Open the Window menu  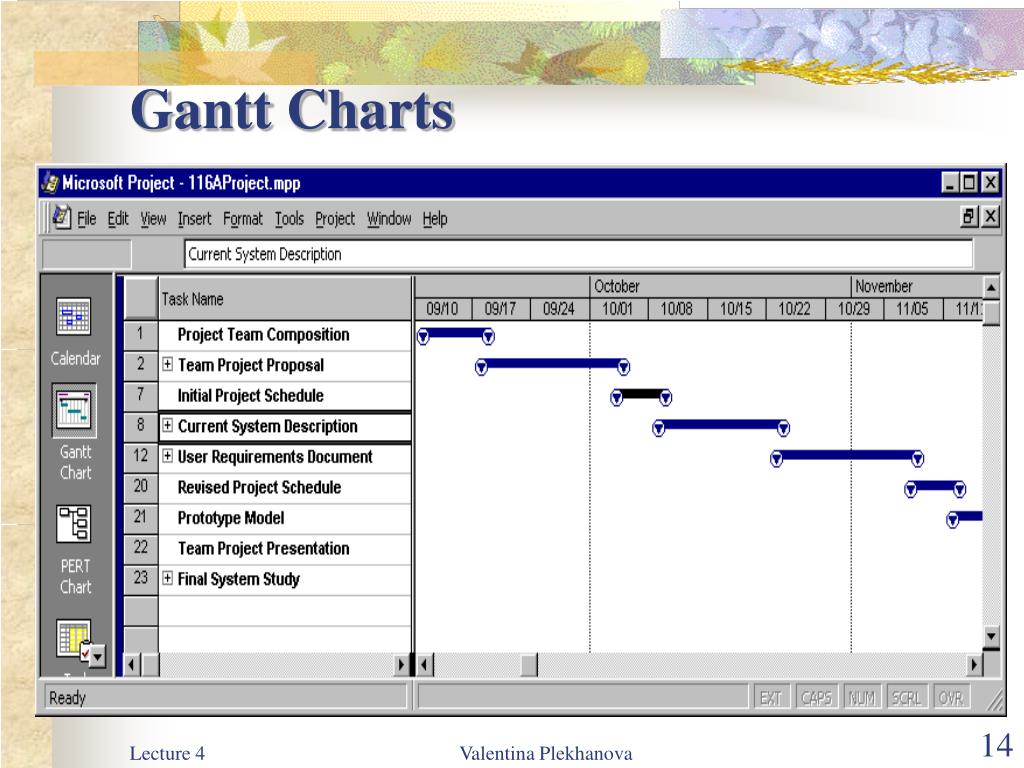(x=389, y=219)
